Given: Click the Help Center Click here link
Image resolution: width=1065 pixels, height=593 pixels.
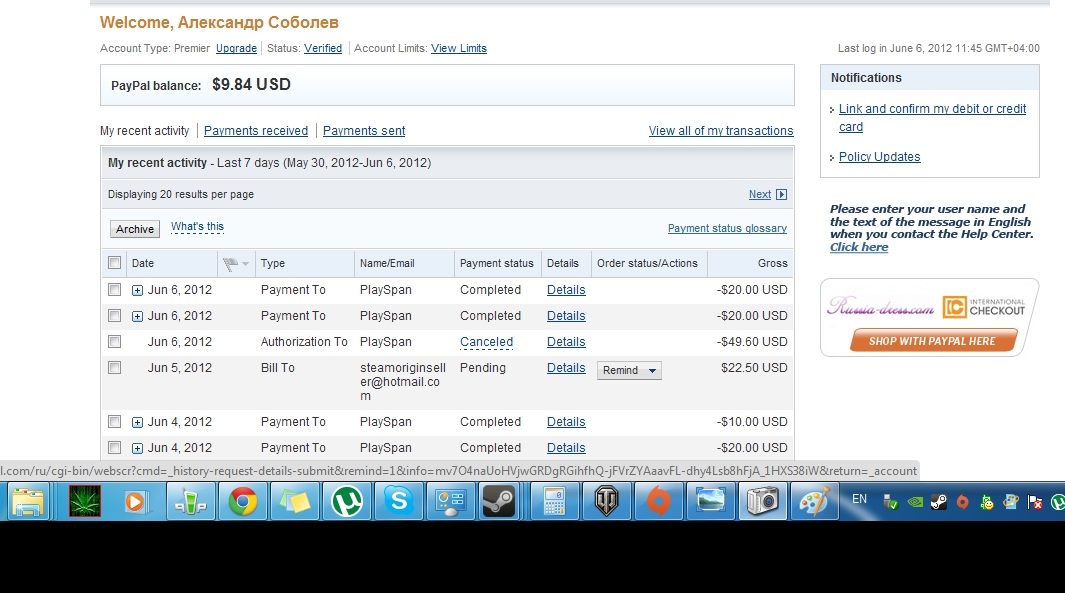Looking at the screenshot, I should pyautogui.click(x=859, y=247).
